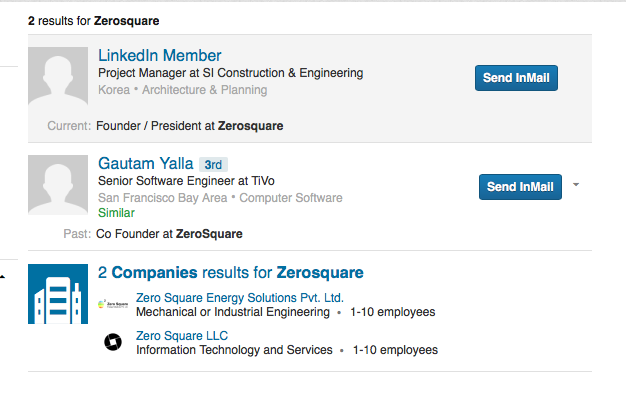Open the LinkedIn Member name link
Viewport: 626px width, 394px height.
pyautogui.click(x=160, y=55)
